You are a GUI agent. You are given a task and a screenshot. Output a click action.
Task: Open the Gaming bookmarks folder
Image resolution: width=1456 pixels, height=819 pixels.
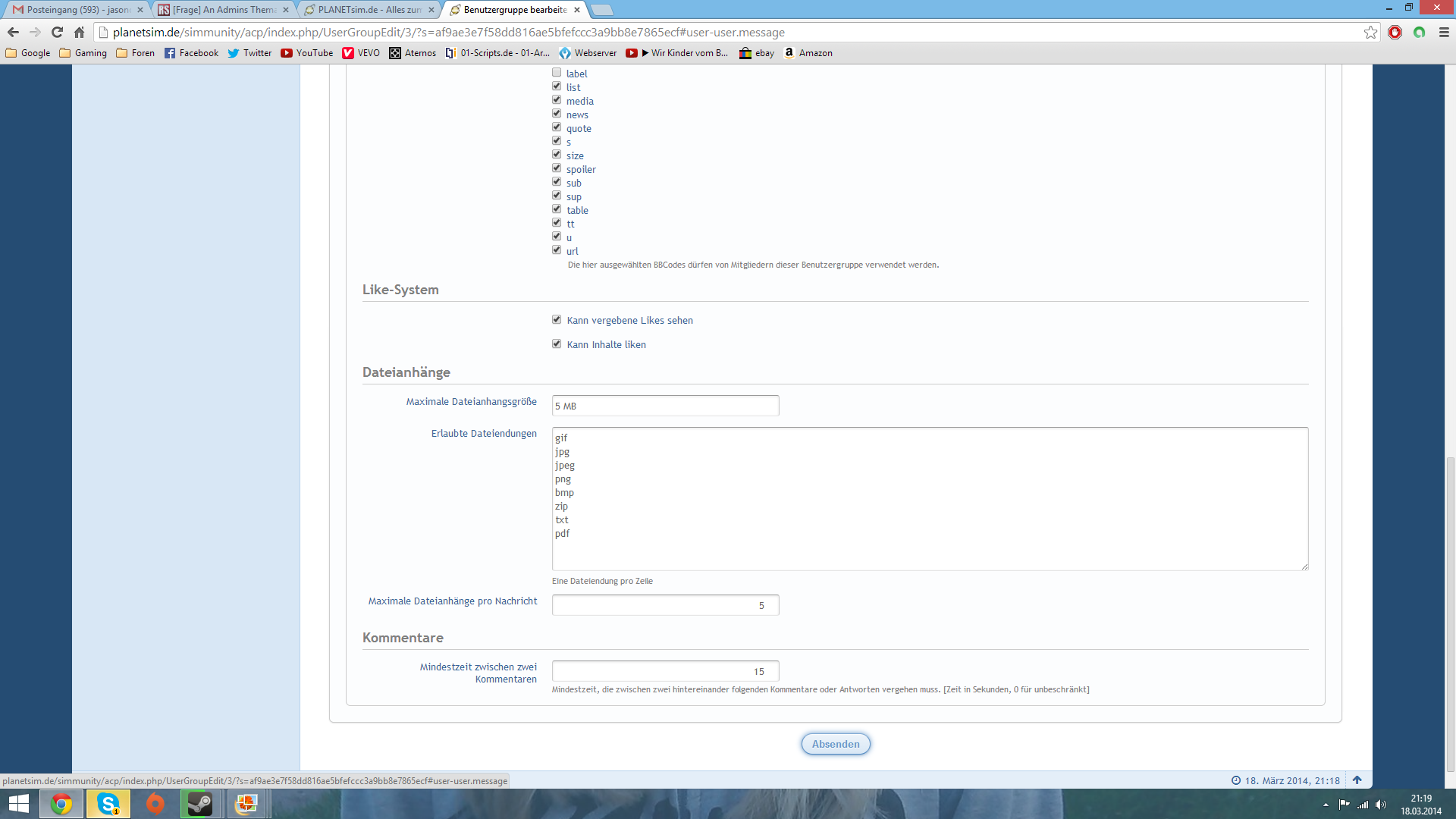tap(83, 53)
